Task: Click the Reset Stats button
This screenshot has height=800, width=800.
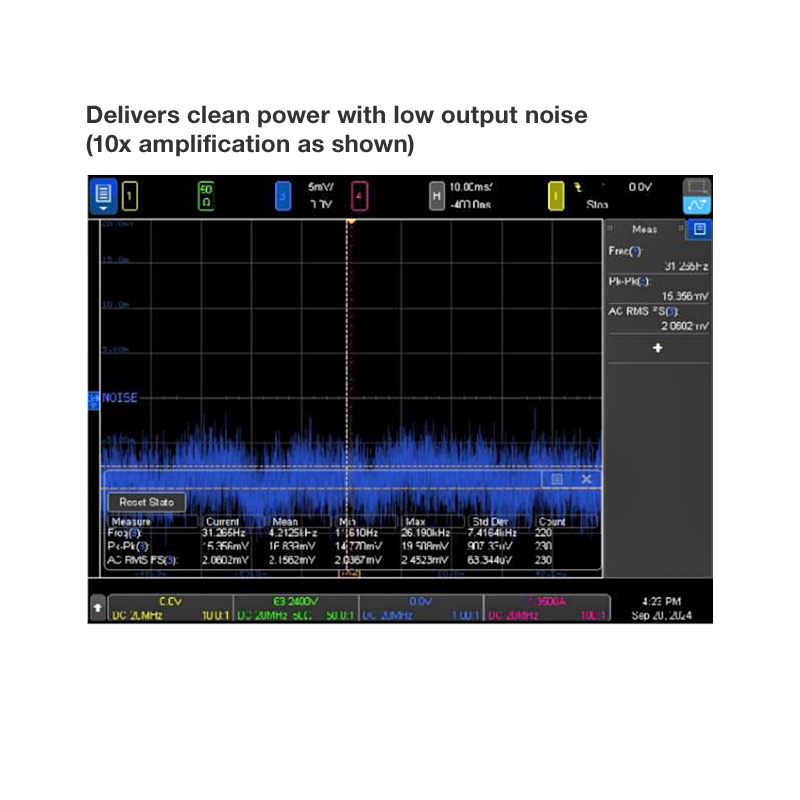Action: pos(146,502)
